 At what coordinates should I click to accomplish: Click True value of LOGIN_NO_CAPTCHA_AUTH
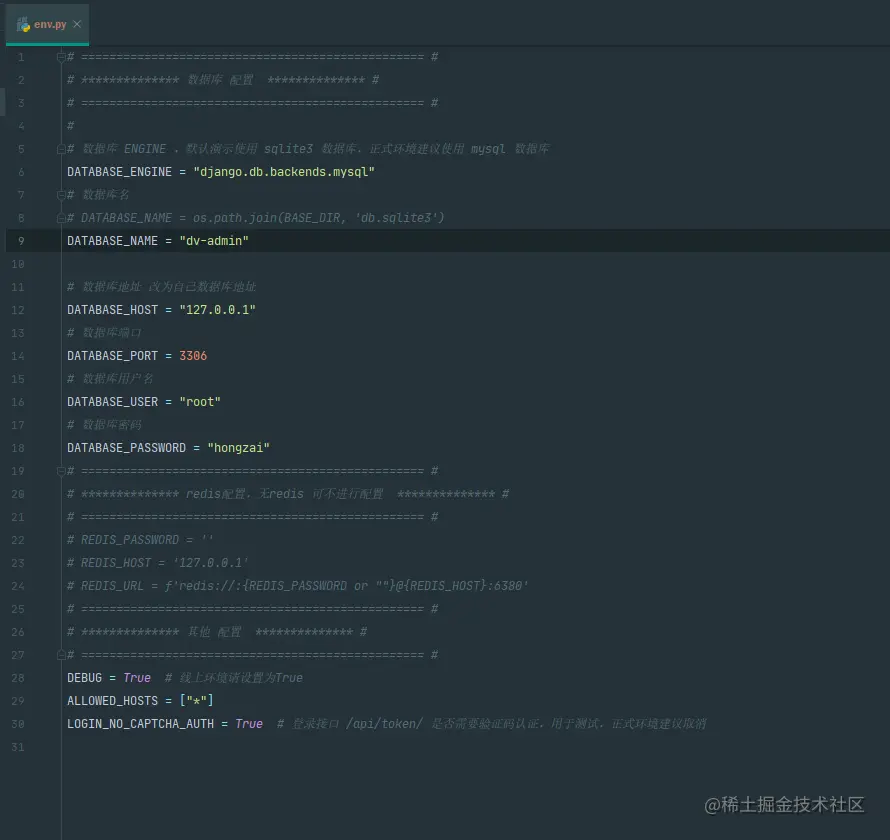coord(249,724)
